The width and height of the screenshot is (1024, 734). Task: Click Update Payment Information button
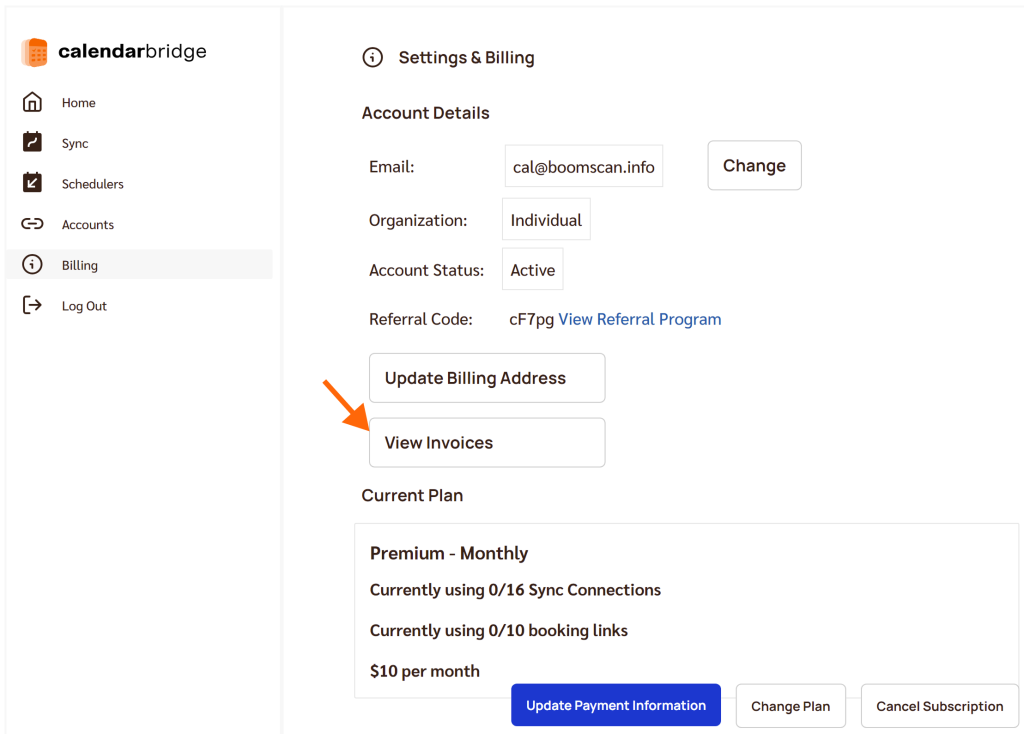616,705
